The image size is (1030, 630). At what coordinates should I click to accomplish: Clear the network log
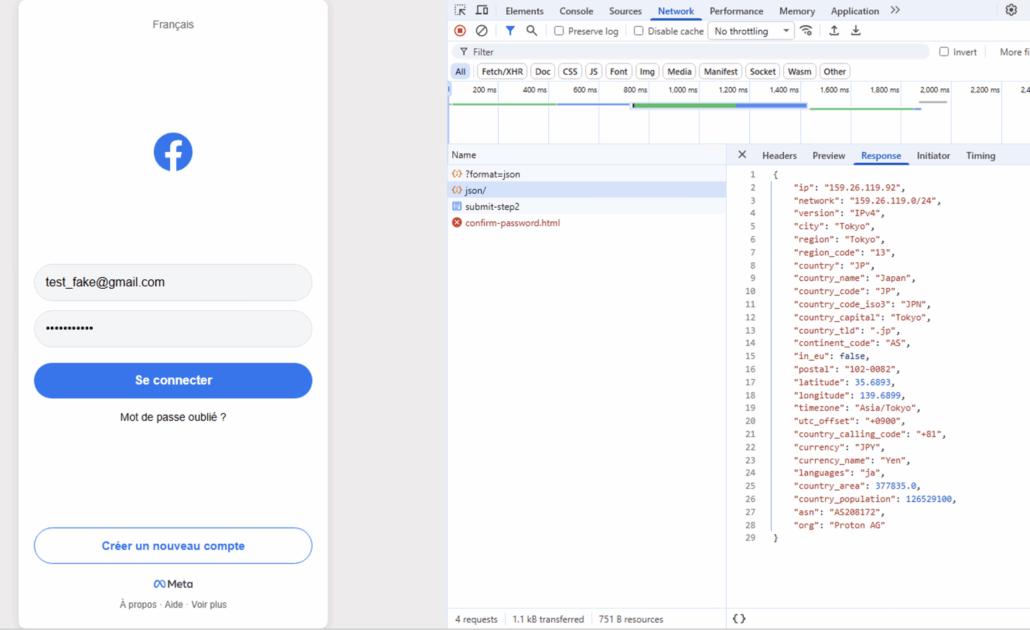point(482,31)
